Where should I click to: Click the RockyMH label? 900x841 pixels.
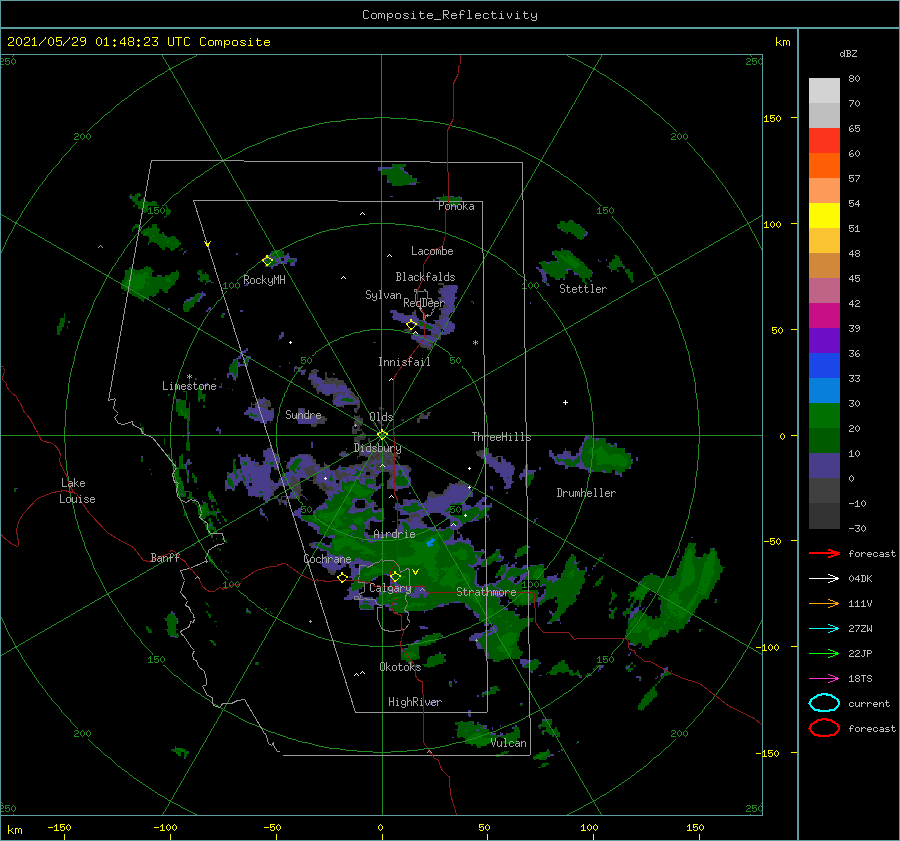tap(264, 280)
